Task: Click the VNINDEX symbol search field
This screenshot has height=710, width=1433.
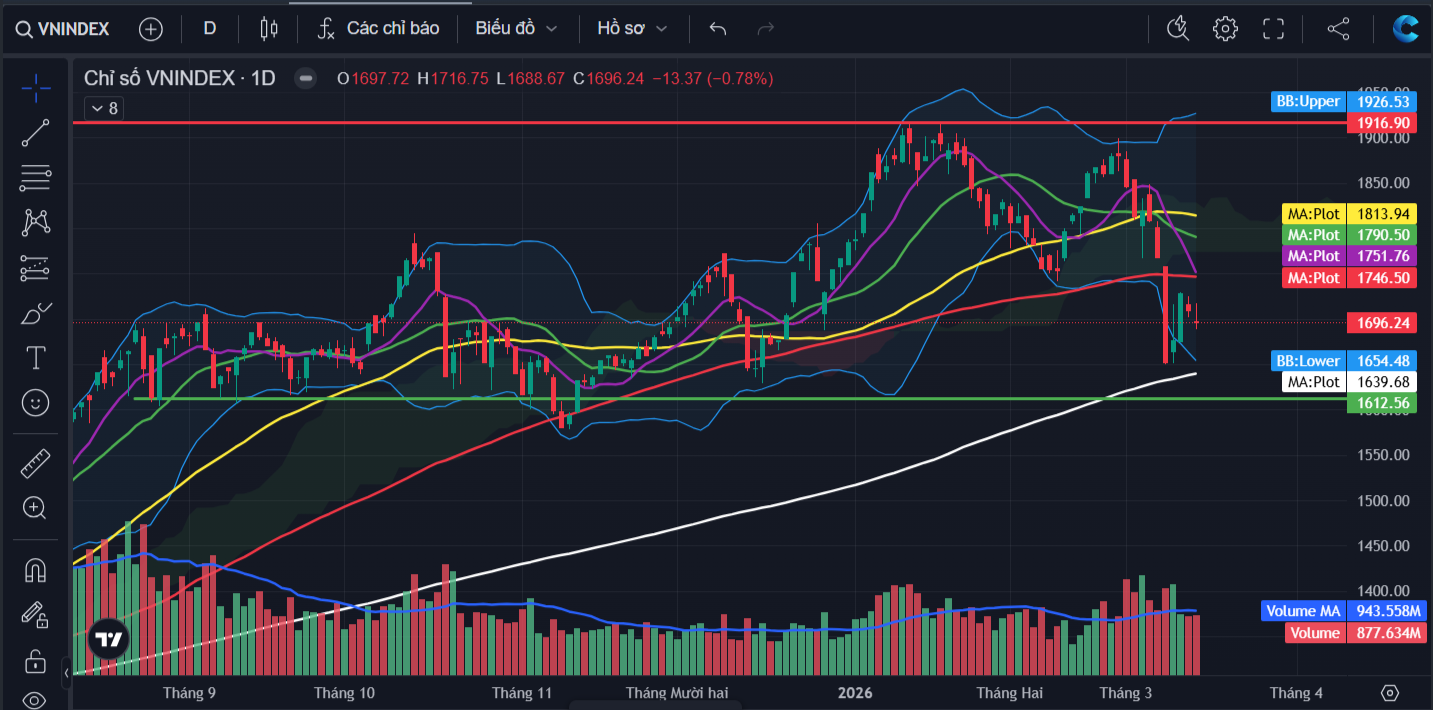Action: click(63, 29)
